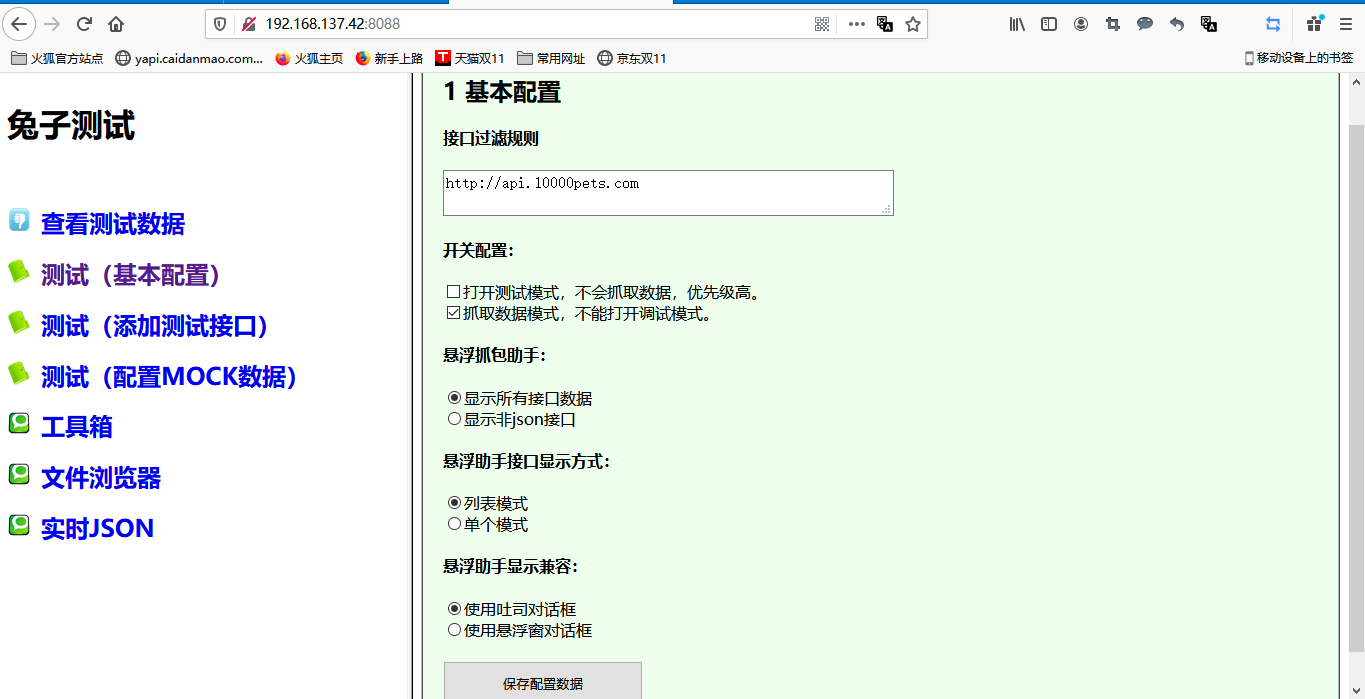The height and width of the screenshot is (699, 1365).
Task: Enable 打开测试模式 checkbox
Action: click(453, 292)
